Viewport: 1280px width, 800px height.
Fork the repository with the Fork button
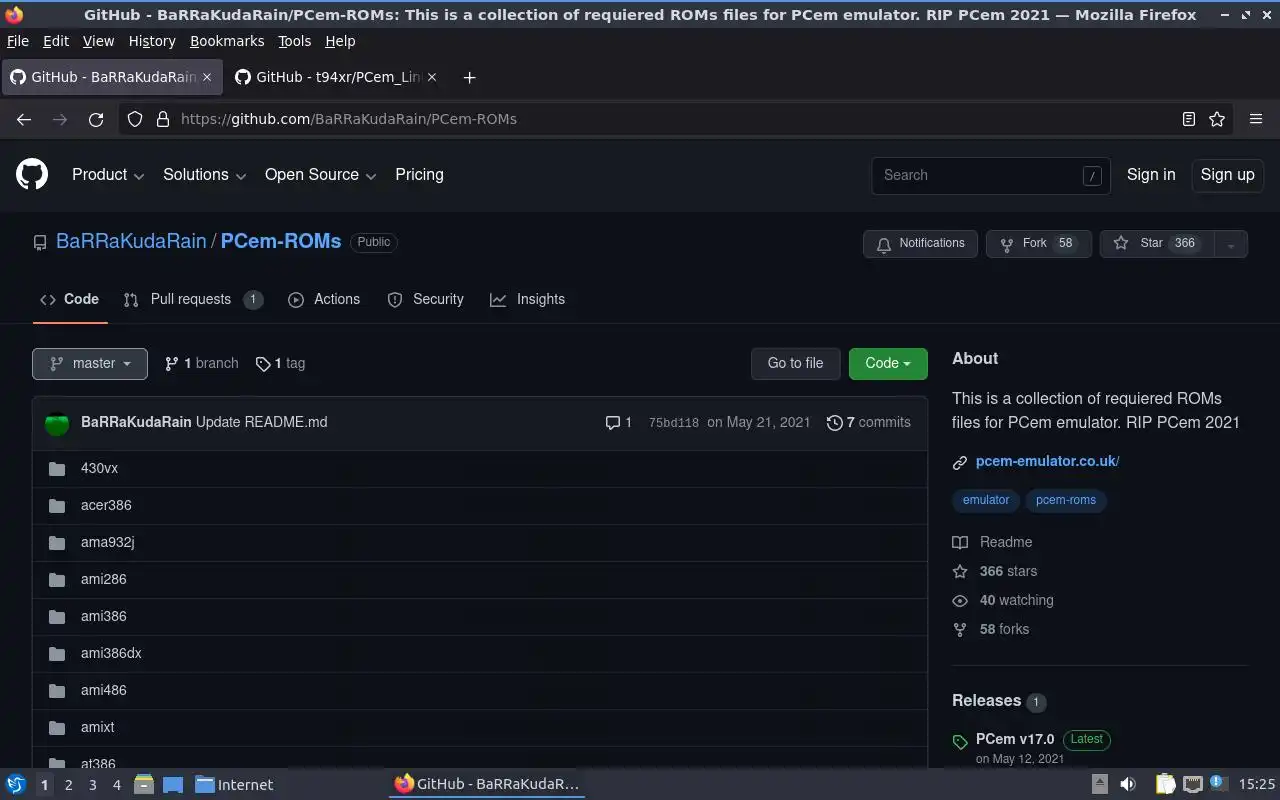tap(1038, 243)
